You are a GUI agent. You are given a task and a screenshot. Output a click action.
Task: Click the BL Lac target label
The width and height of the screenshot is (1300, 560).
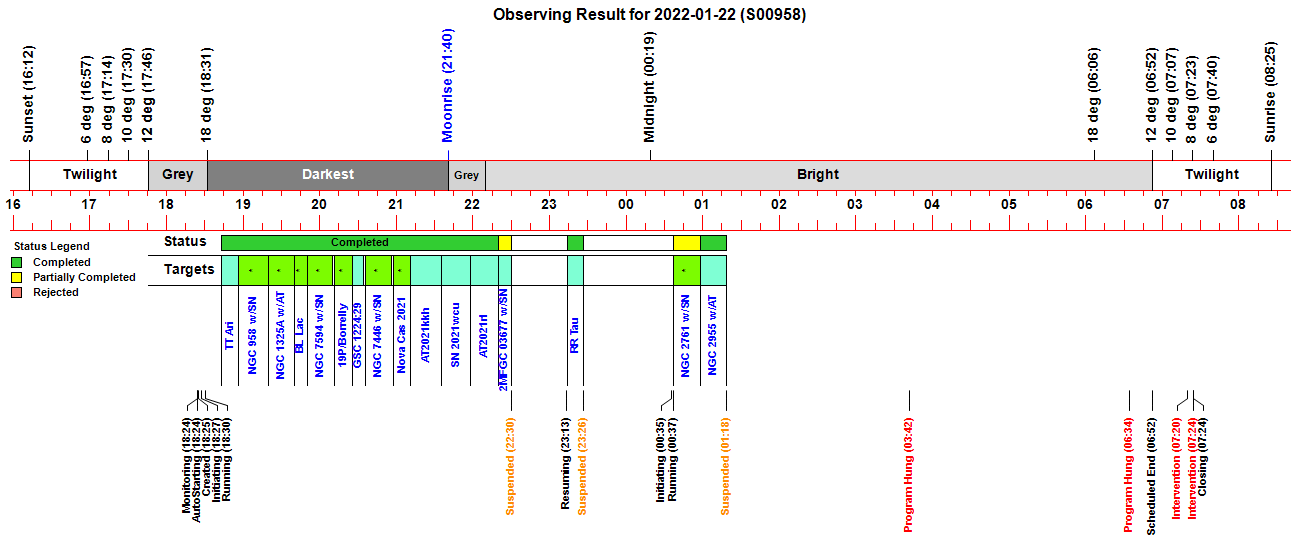point(299,333)
